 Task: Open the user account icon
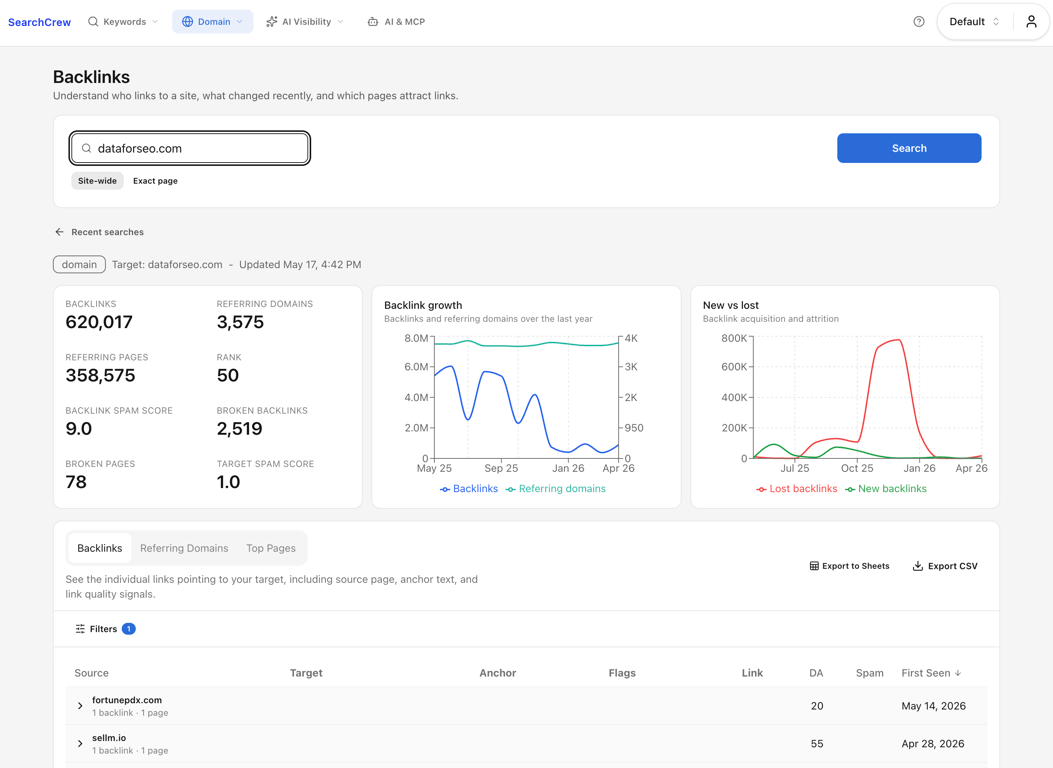point(1032,21)
